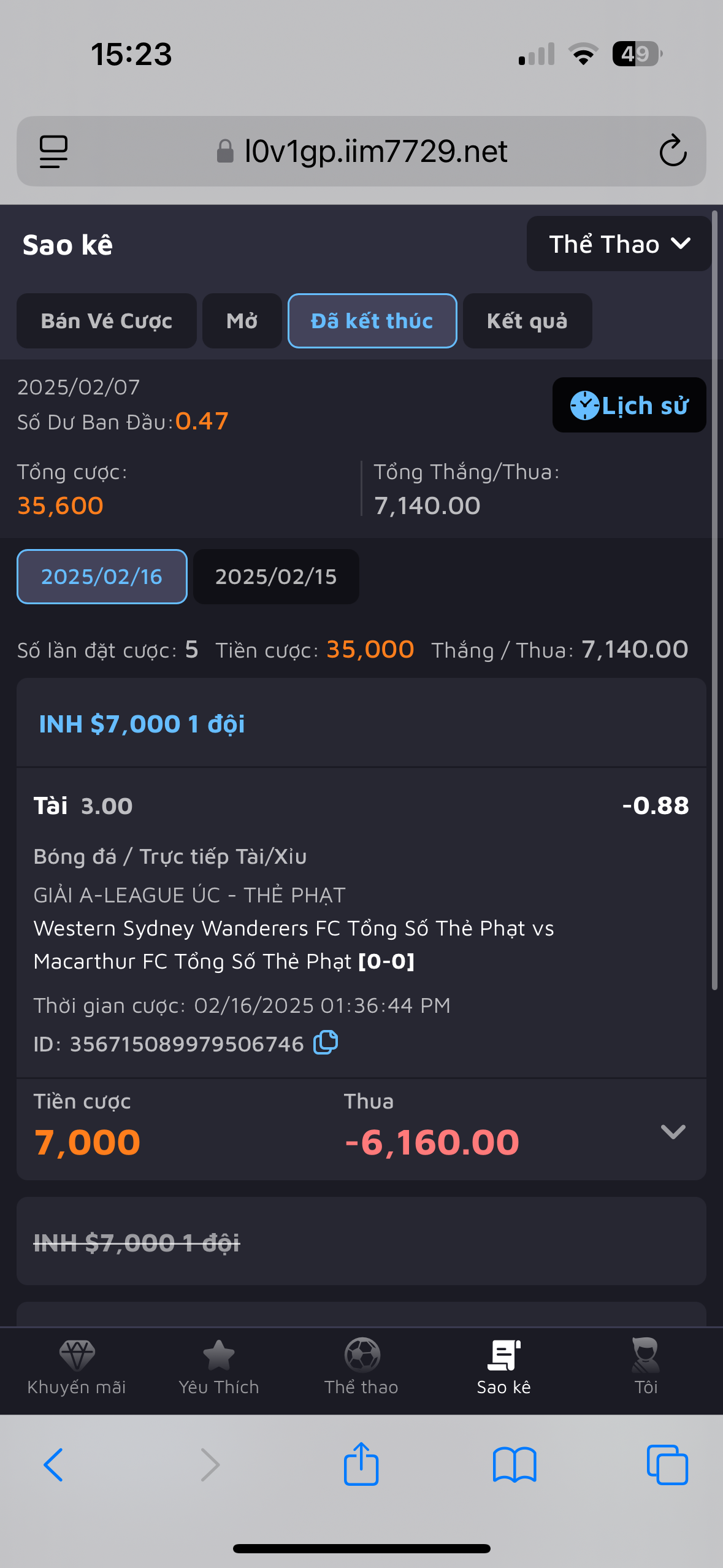Viewport: 723px width, 1568px height.
Task: Select the 2025/02/16 date filter
Action: coord(102,577)
